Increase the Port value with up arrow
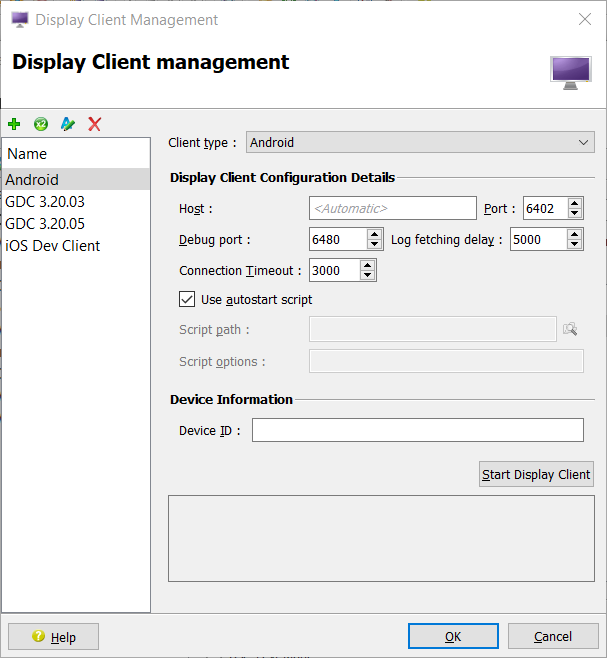Image resolution: width=607 pixels, height=658 pixels. tap(574, 204)
